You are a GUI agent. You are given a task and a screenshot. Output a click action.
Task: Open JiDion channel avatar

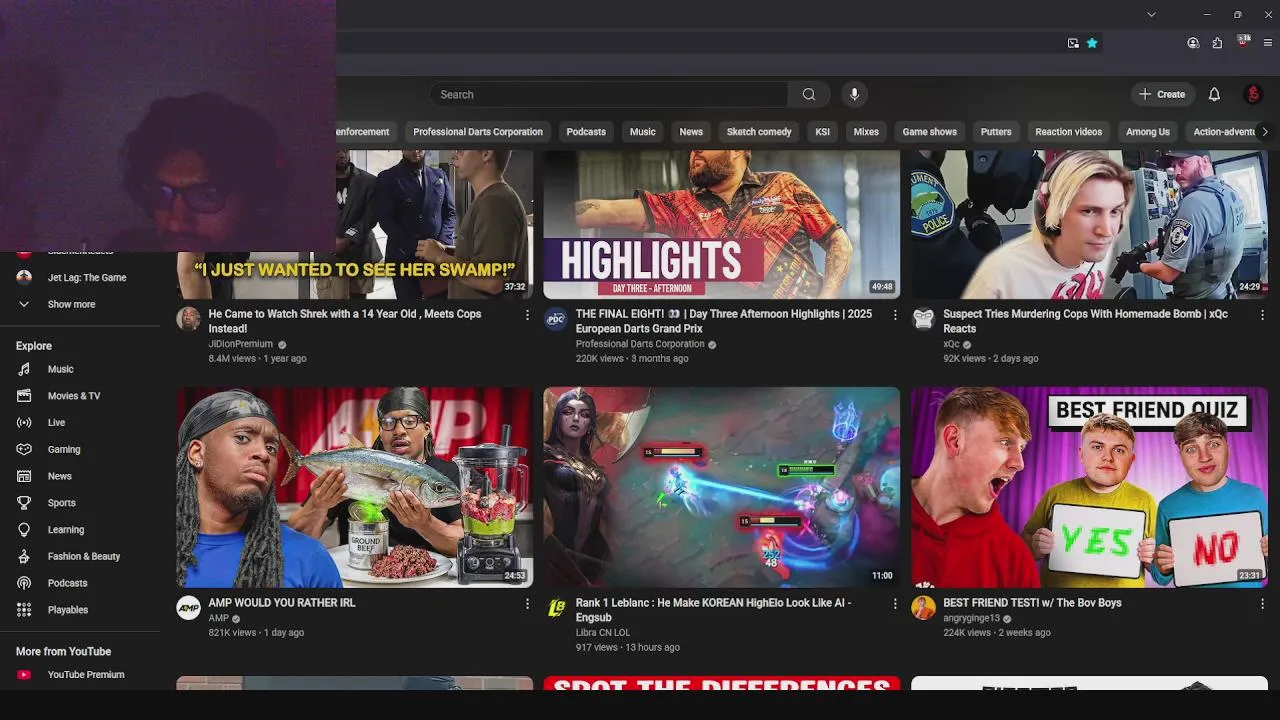188,319
